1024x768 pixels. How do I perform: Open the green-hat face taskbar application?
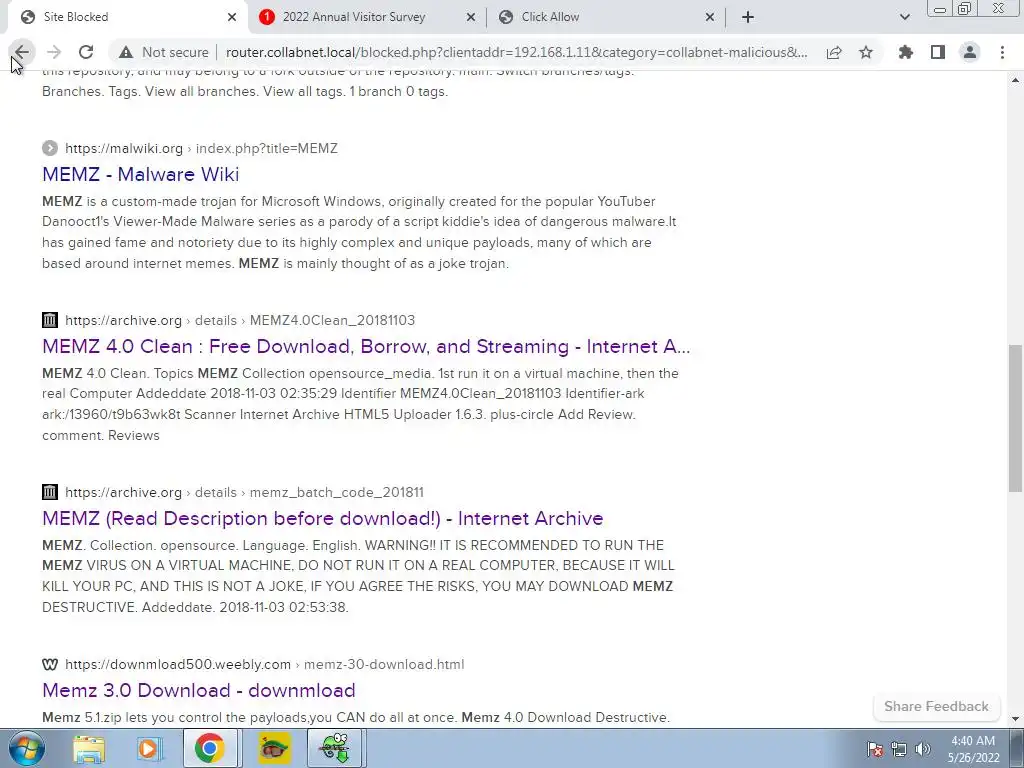click(x=274, y=748)
